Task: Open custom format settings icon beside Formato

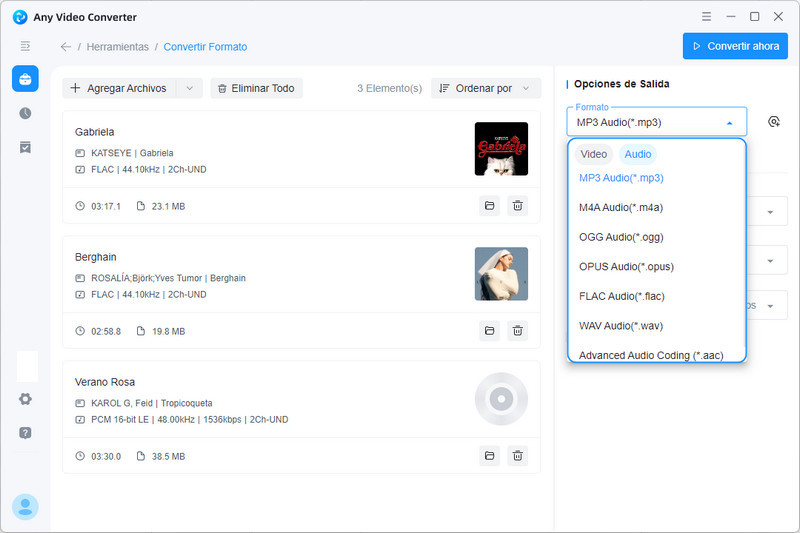Action: pos(773,121)
